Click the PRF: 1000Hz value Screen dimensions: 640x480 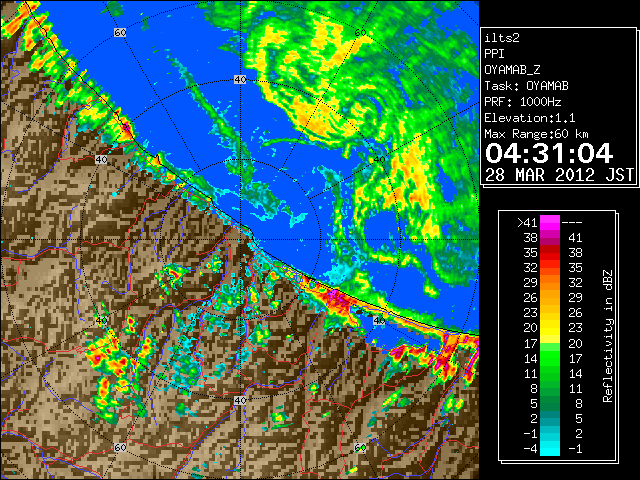coord(522,102)
